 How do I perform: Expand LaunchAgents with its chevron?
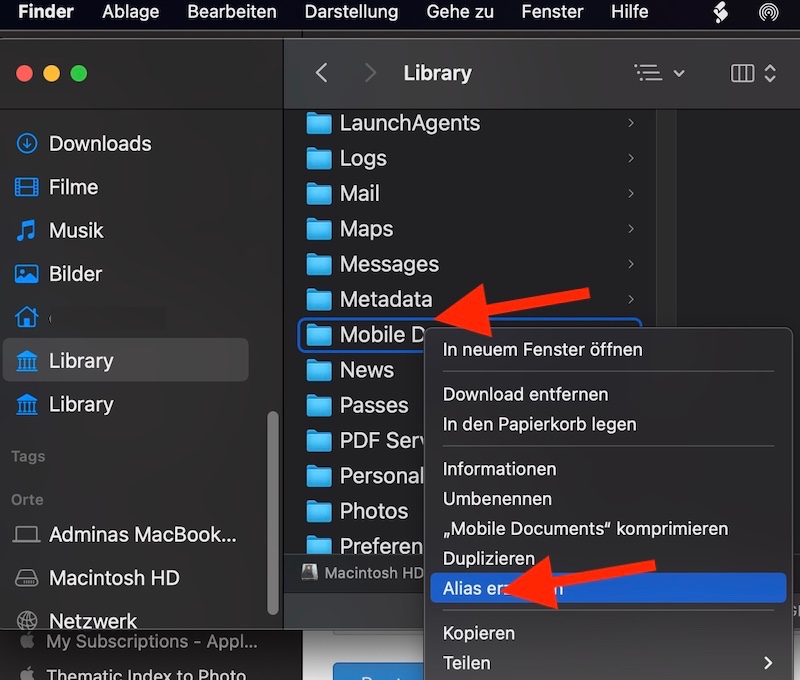pos(631,123)
